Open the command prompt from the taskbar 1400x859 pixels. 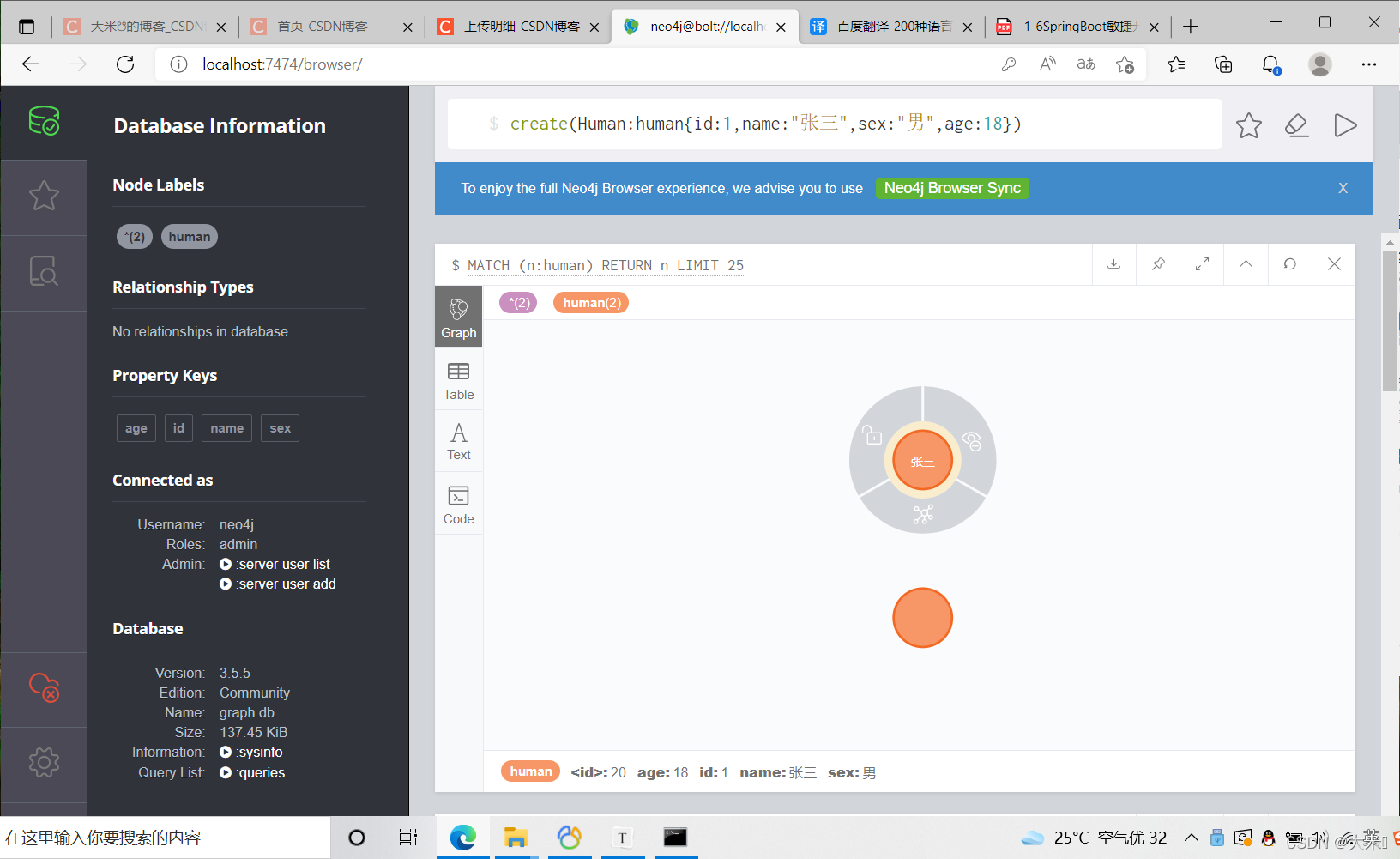(675, 838)
